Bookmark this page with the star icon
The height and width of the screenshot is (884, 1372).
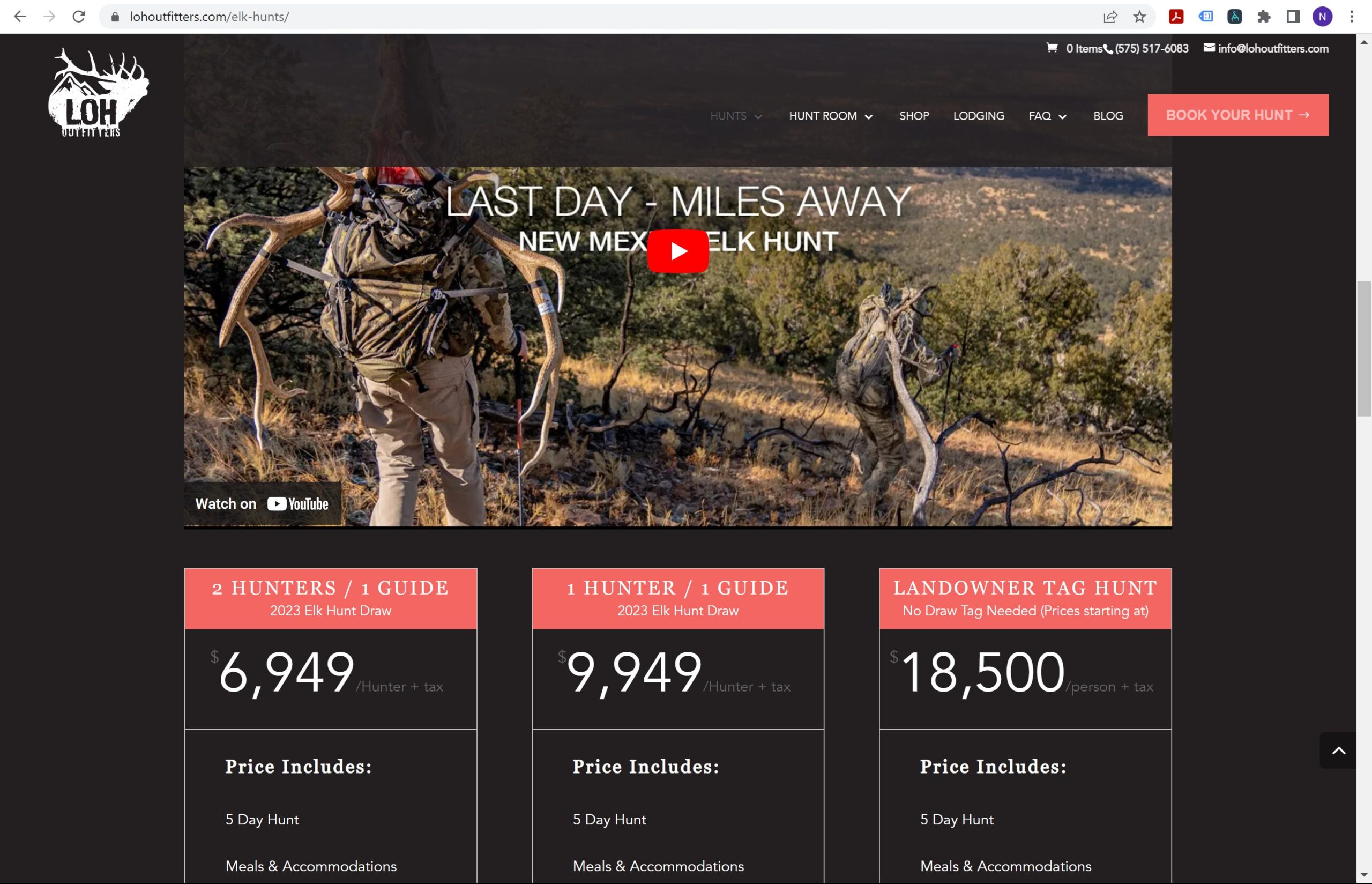(1139, 17)
